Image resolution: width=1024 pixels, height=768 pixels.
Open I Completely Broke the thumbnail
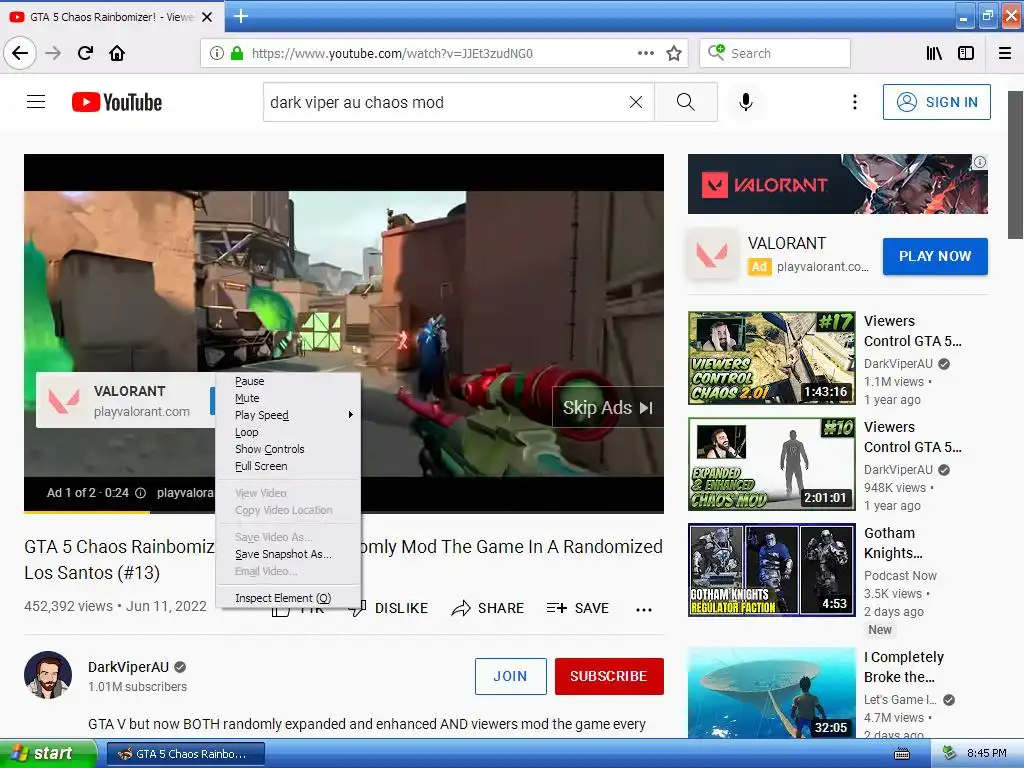pos(771,693)
